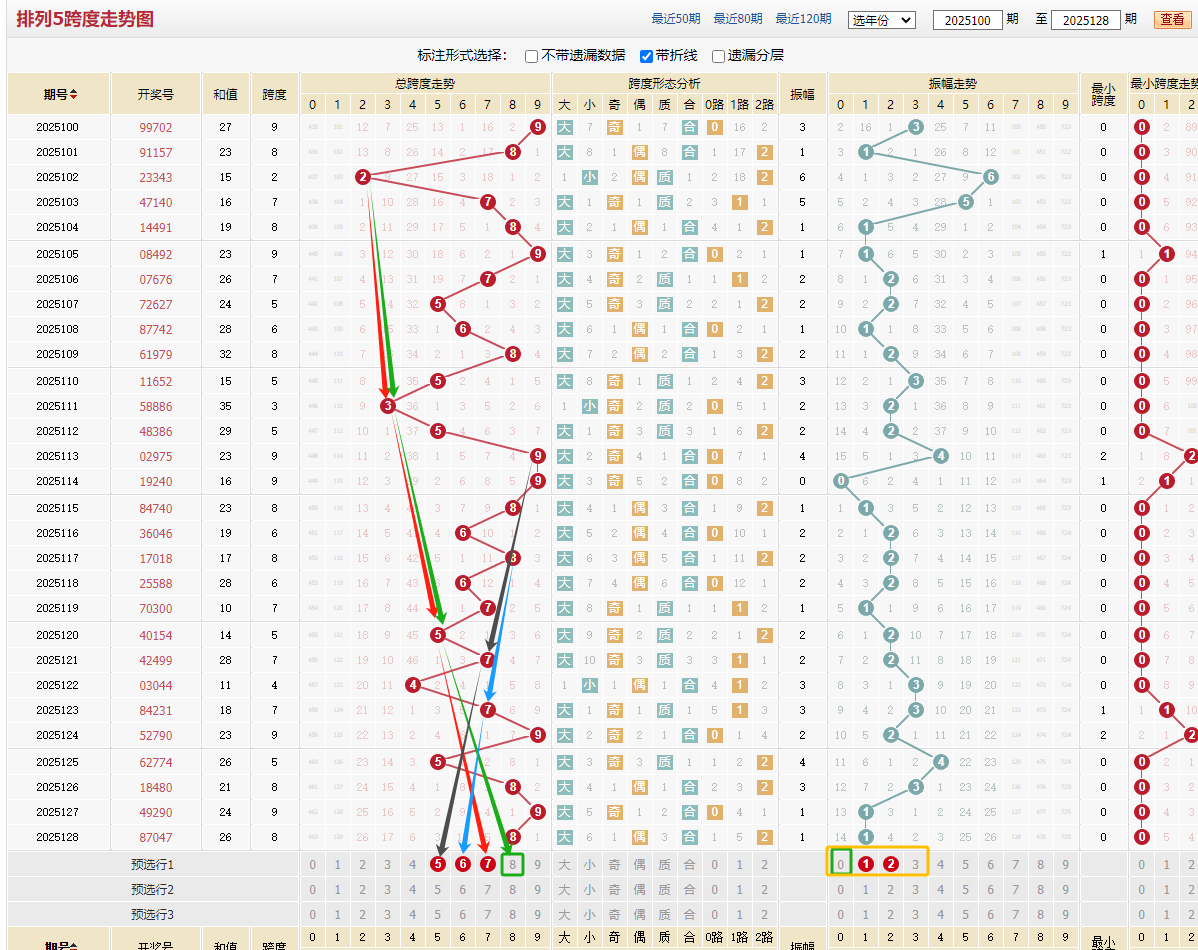Viewport: 1198px width, 950px height.
Task: Click red span ball 3 in row 2025111
Action: coord(388,406)
